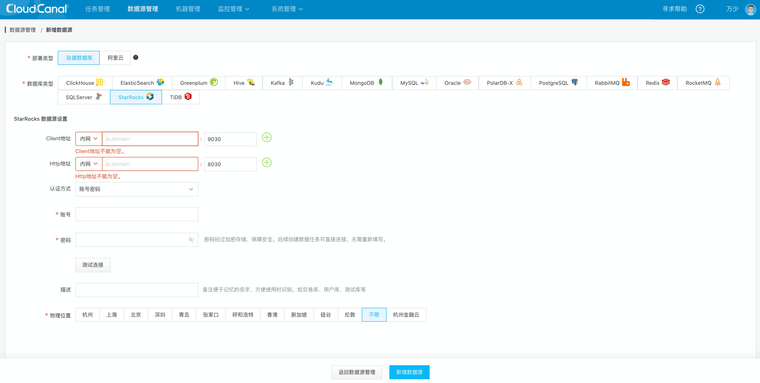
Task: Click Http port field 8030
Action: [x=230, y=164]
